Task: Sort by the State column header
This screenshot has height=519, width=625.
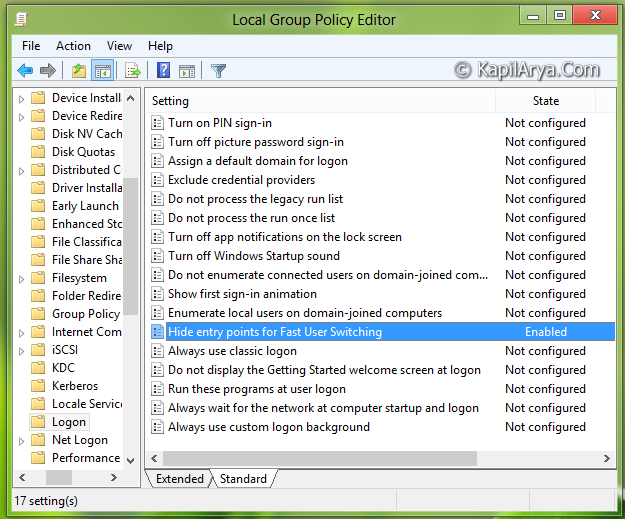Action: [545, 101]
